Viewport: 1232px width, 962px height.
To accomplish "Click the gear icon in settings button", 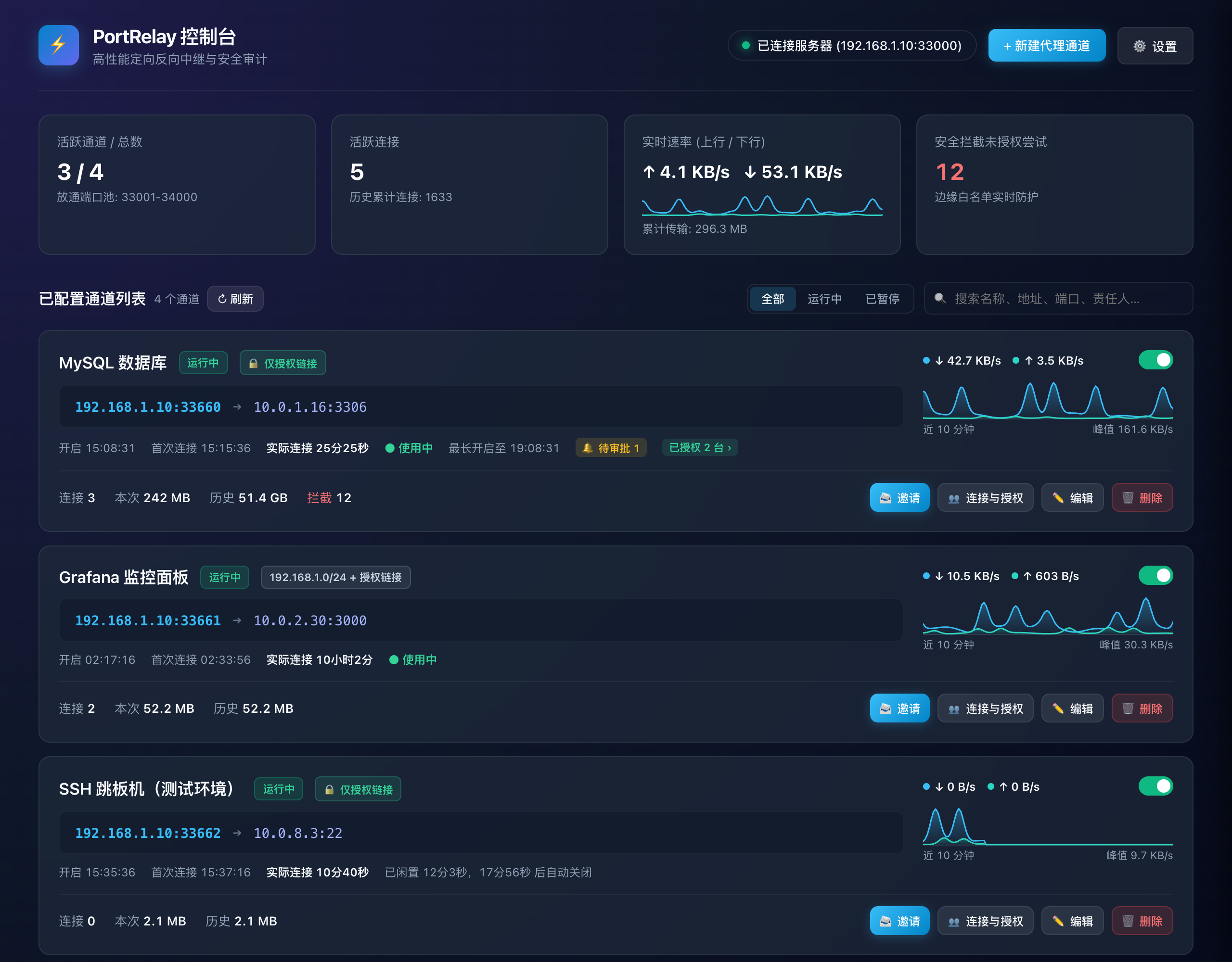I will 1140,46.
